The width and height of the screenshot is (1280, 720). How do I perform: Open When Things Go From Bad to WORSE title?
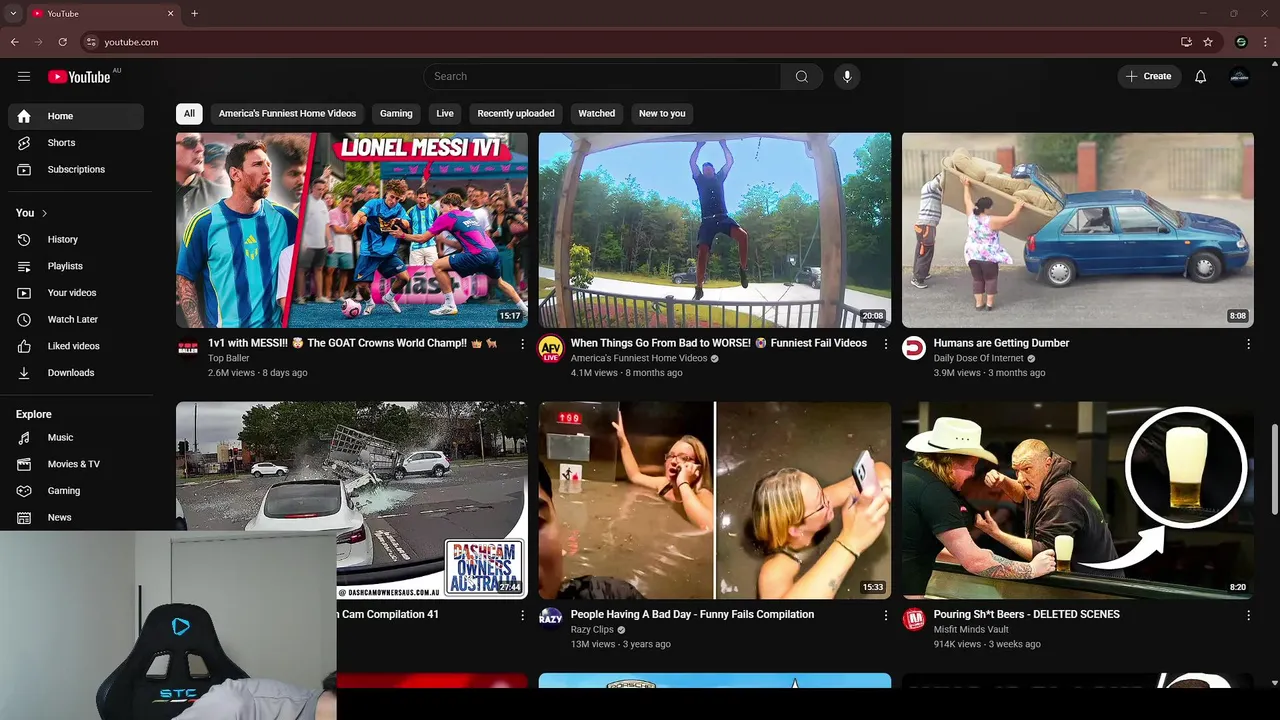click(x=718, y=343)
